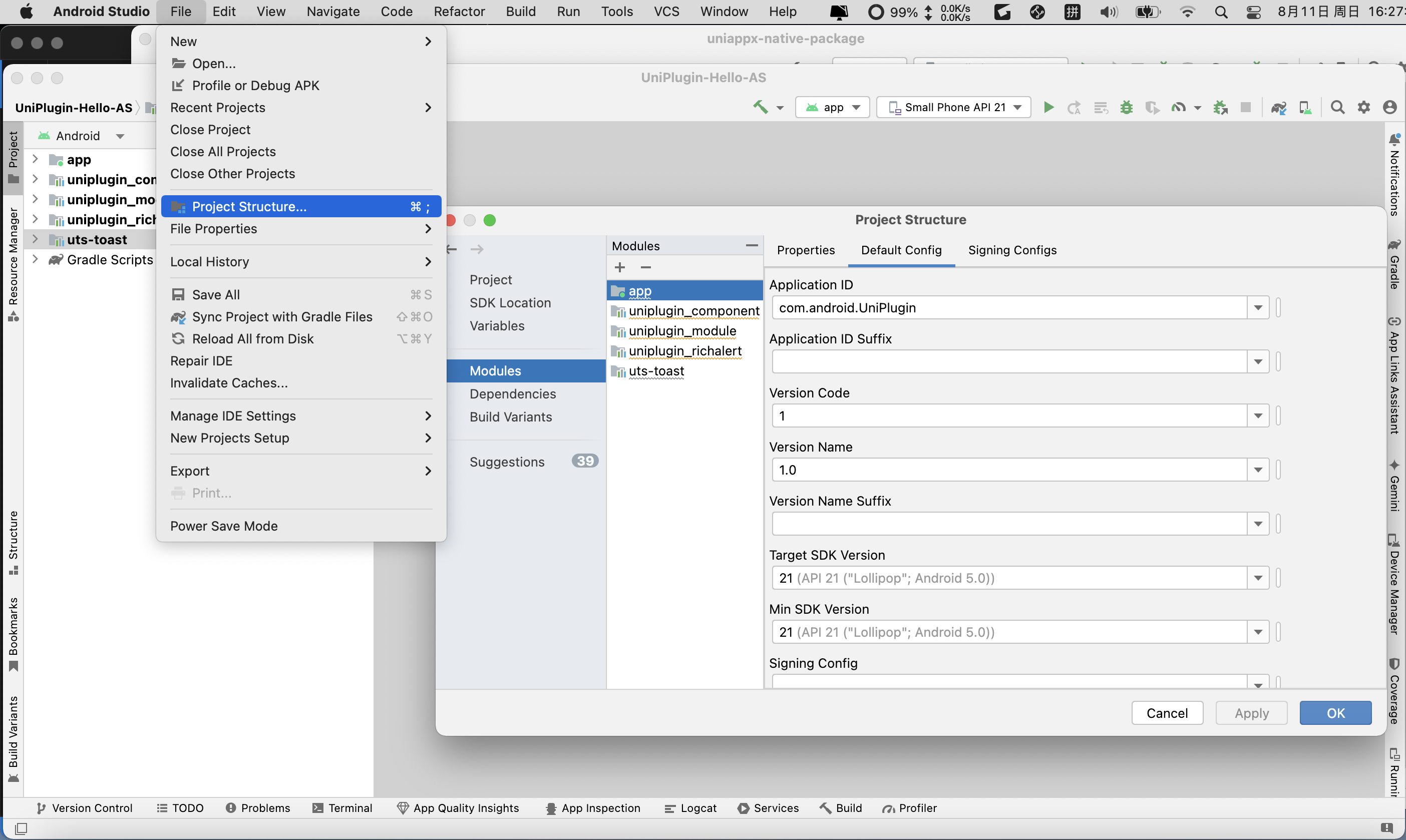Open the Resource Manager tool window

tap(14, 265)
